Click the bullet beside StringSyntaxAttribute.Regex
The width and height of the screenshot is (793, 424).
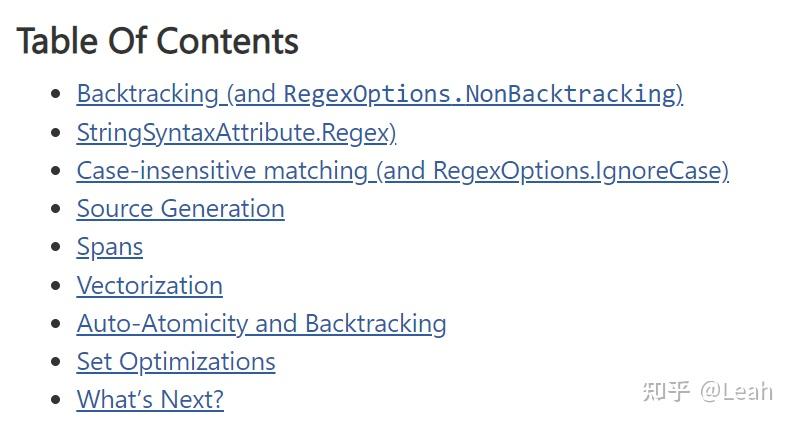[x=56, y=133]
